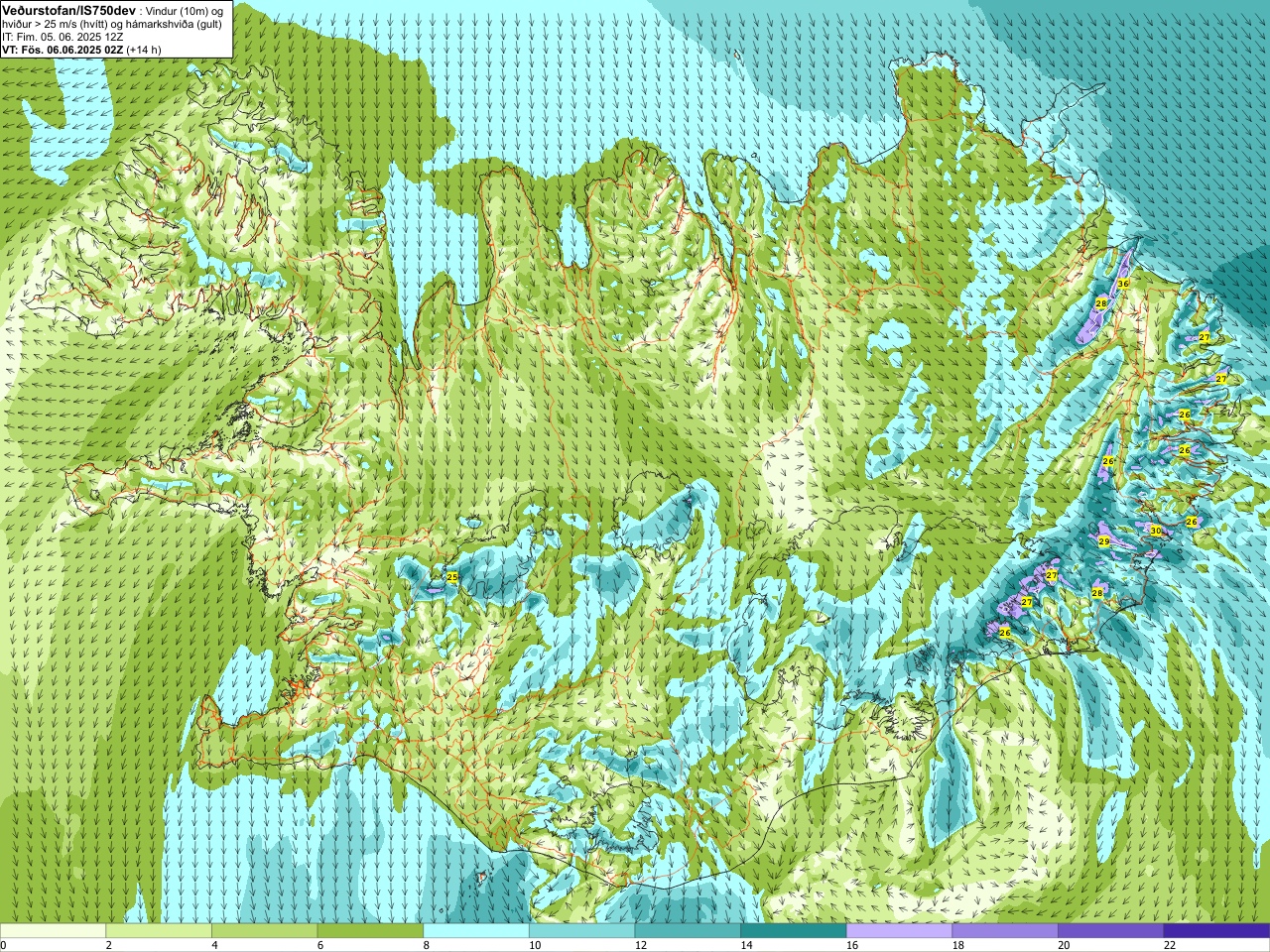Click the legend tick label 0
Screen dimensions: 1270x952
[4, 945]
